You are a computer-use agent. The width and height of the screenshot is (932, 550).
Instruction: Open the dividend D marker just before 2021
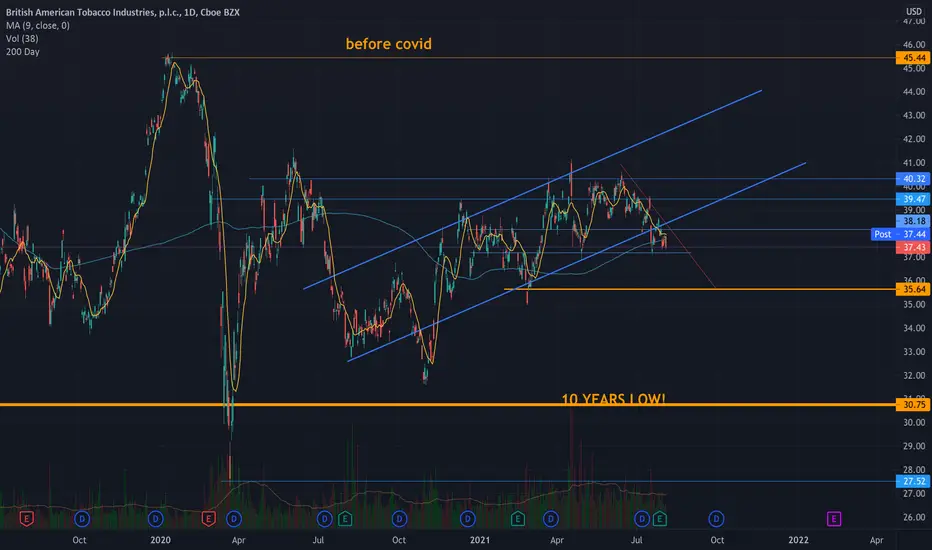467,519
